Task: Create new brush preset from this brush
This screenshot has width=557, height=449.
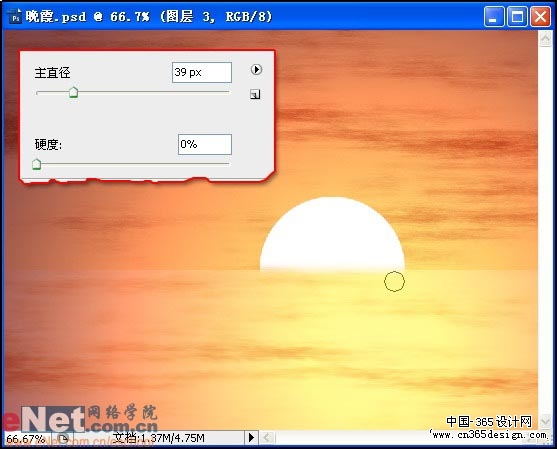Action: click(x=255, y=94)
